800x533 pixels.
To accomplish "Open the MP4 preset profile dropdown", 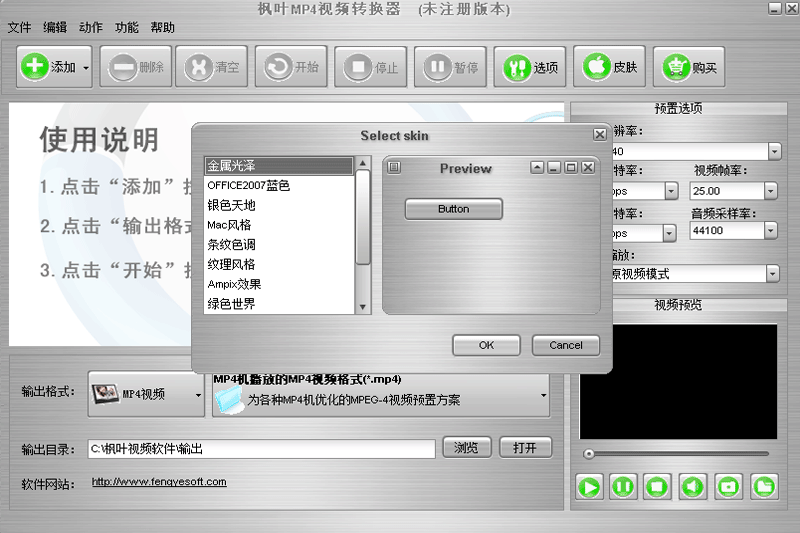I will 381,395.
